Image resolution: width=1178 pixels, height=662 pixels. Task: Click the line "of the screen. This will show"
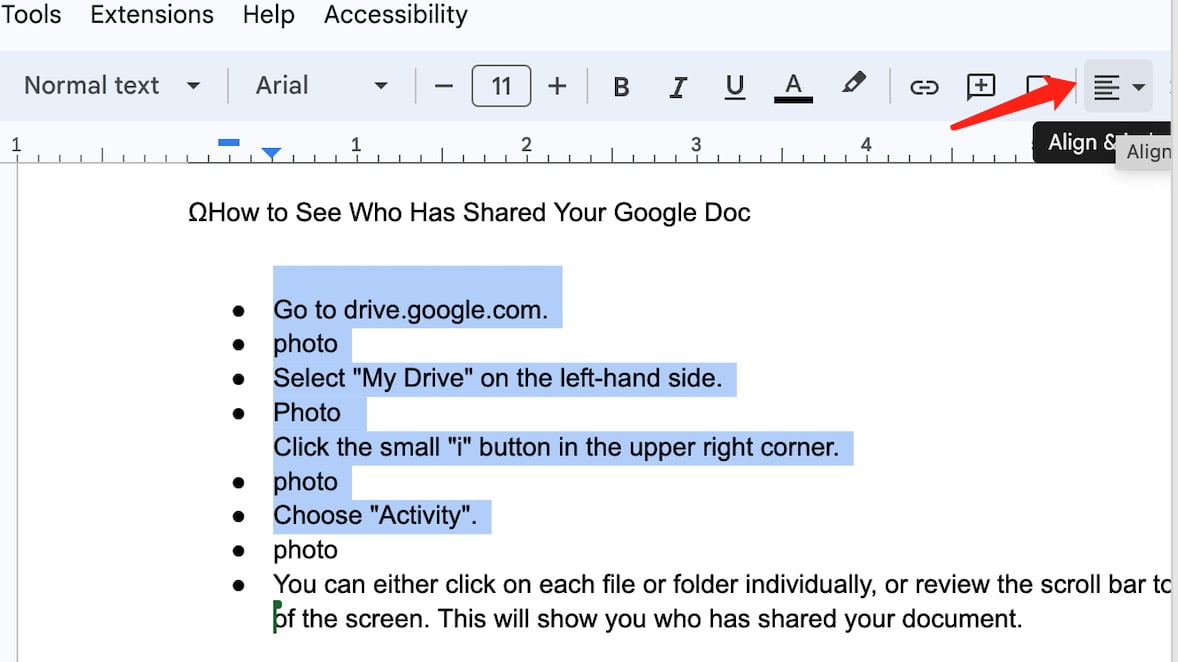(x=648, y=618)
